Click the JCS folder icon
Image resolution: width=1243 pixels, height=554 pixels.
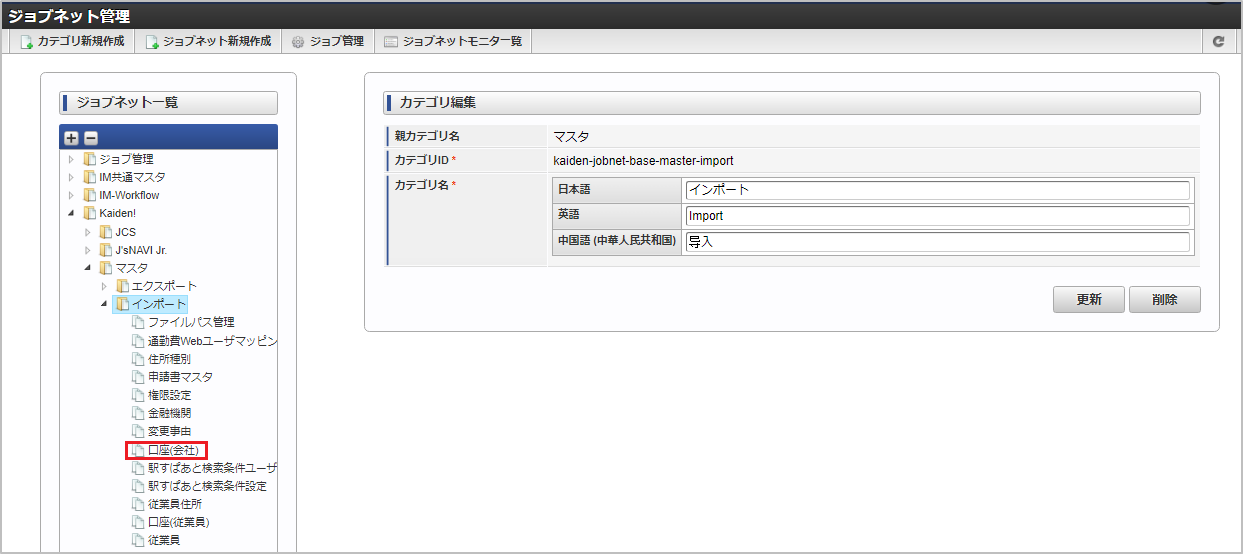(106, 232)
